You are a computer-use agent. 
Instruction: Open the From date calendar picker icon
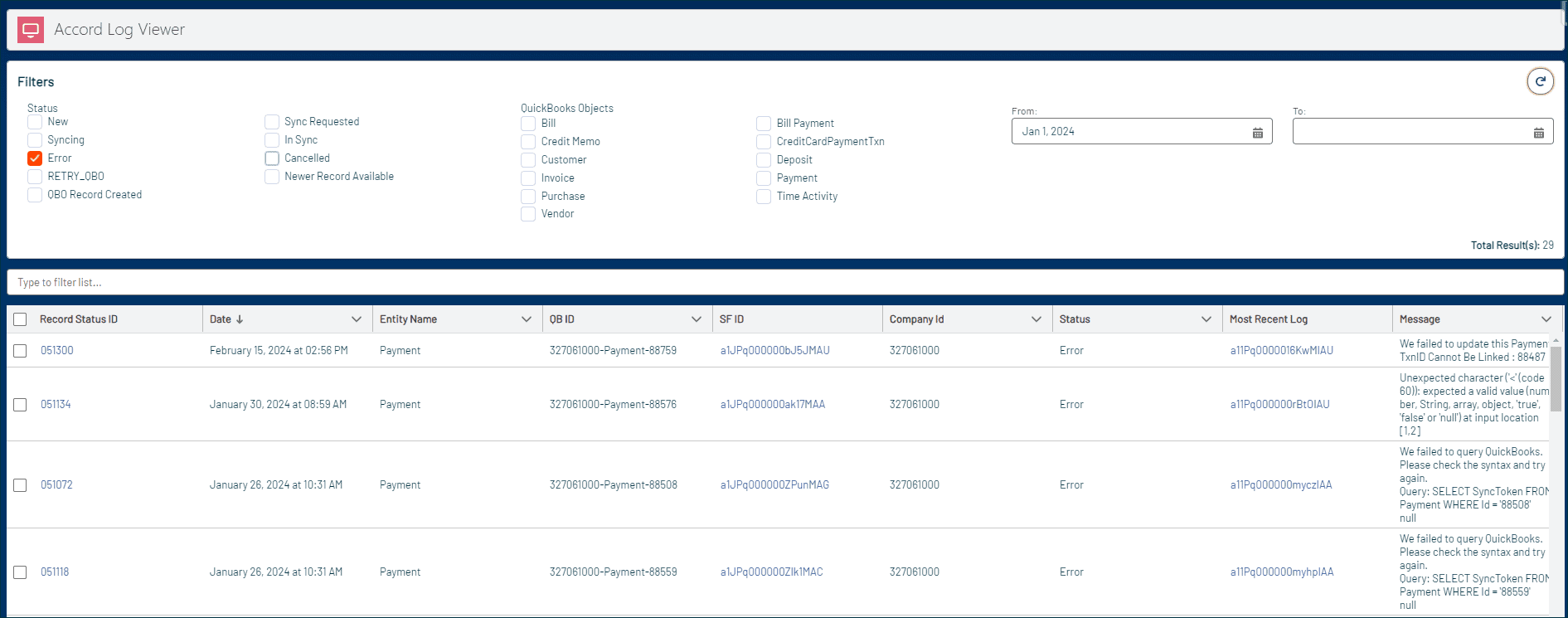click(x=1257, y=133)
